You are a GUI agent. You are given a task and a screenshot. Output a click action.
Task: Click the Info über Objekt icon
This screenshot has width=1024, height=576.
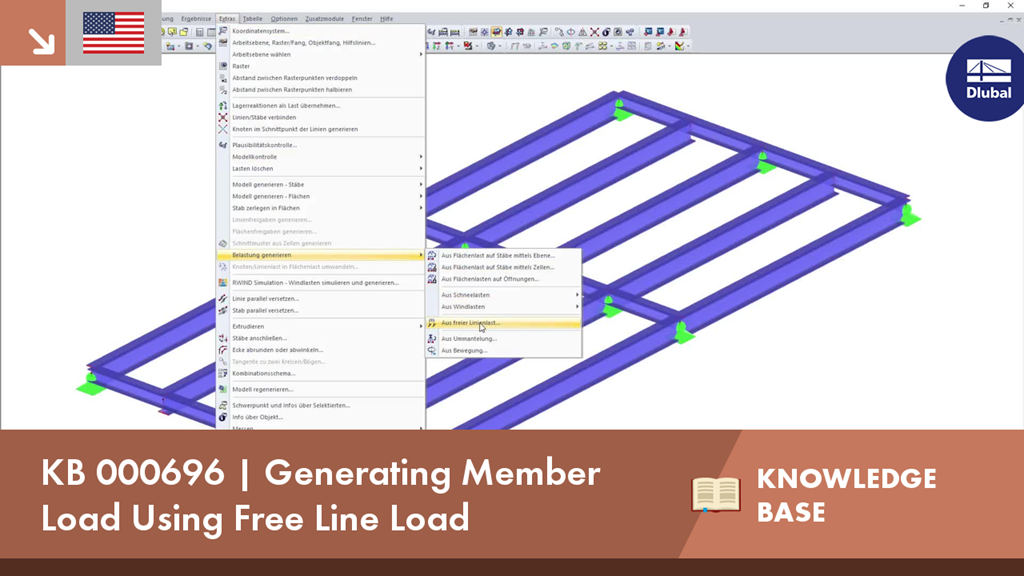pyautogui.click(x=223, y=417)
